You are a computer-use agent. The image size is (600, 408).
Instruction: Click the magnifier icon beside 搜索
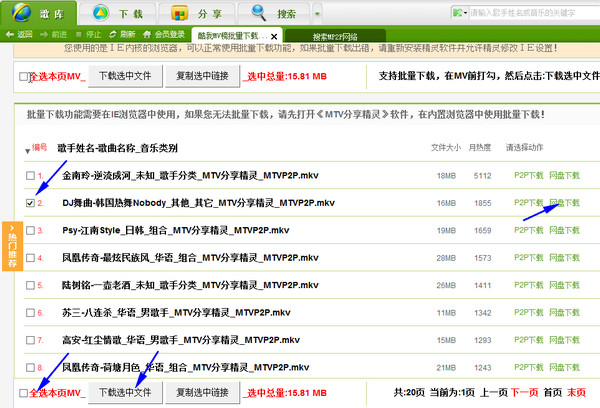point(258,13)
